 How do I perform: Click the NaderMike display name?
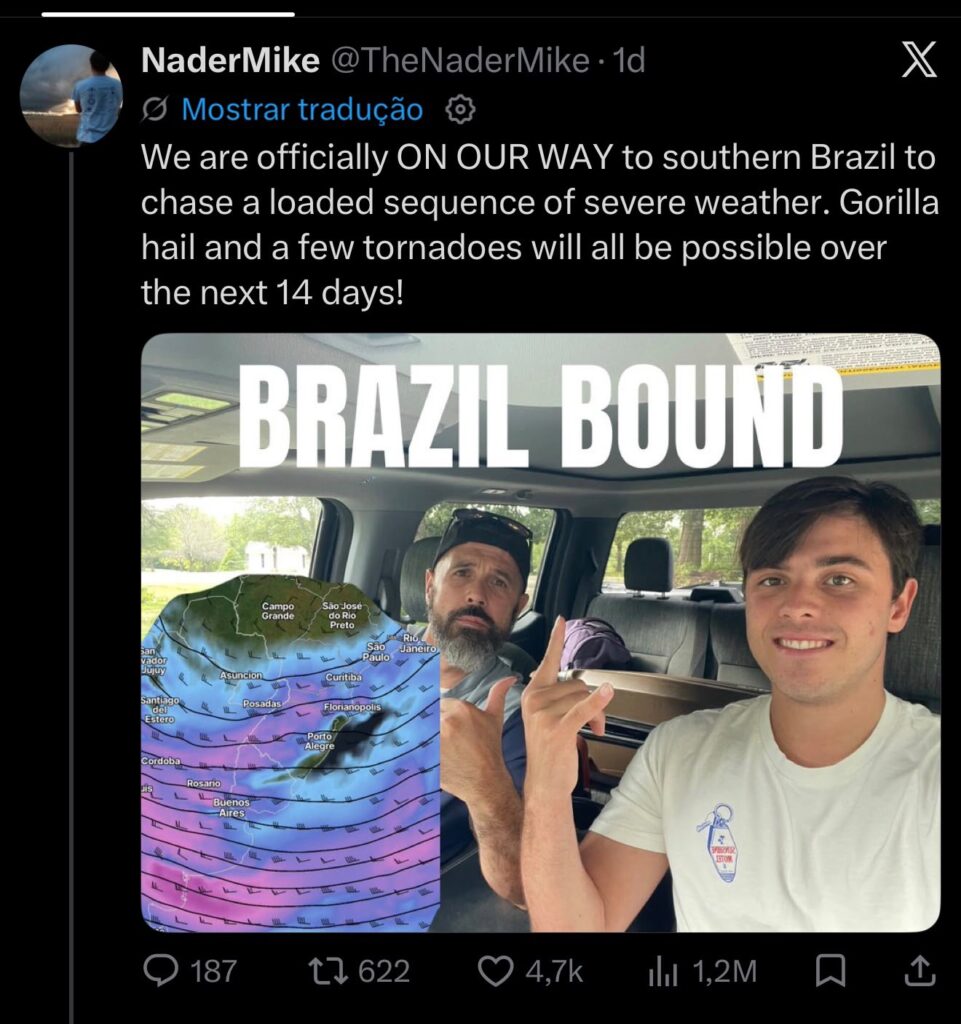coord(230,61)
